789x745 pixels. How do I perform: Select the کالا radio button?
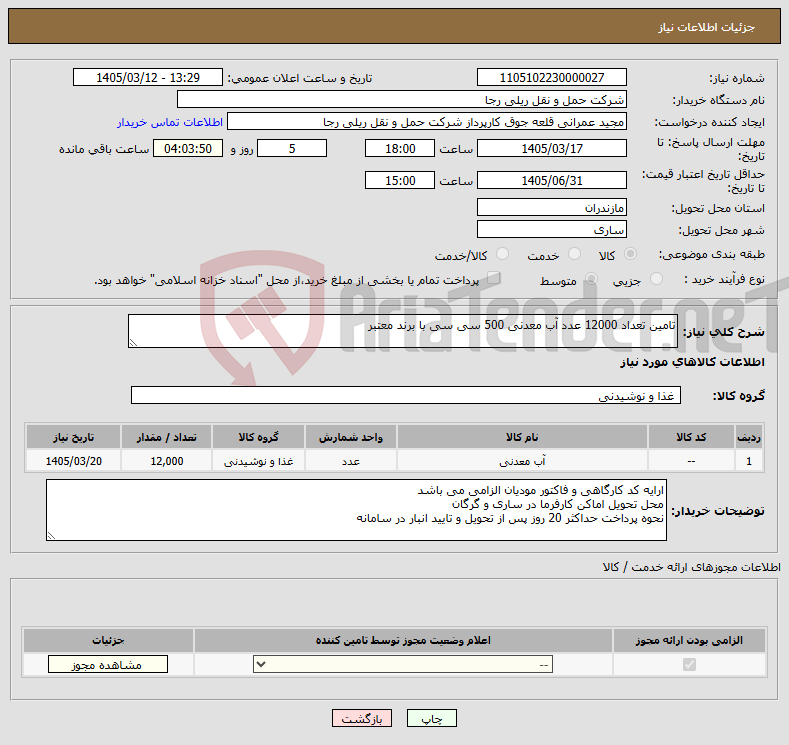click(x=630, y=254)
